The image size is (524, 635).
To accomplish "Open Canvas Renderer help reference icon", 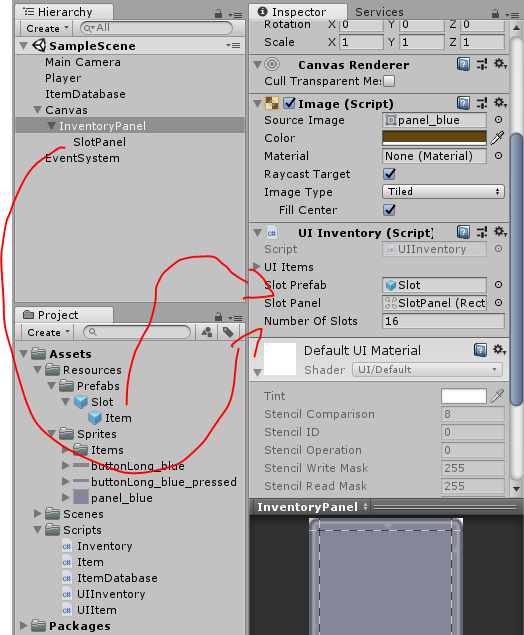I will pos(464,64).
